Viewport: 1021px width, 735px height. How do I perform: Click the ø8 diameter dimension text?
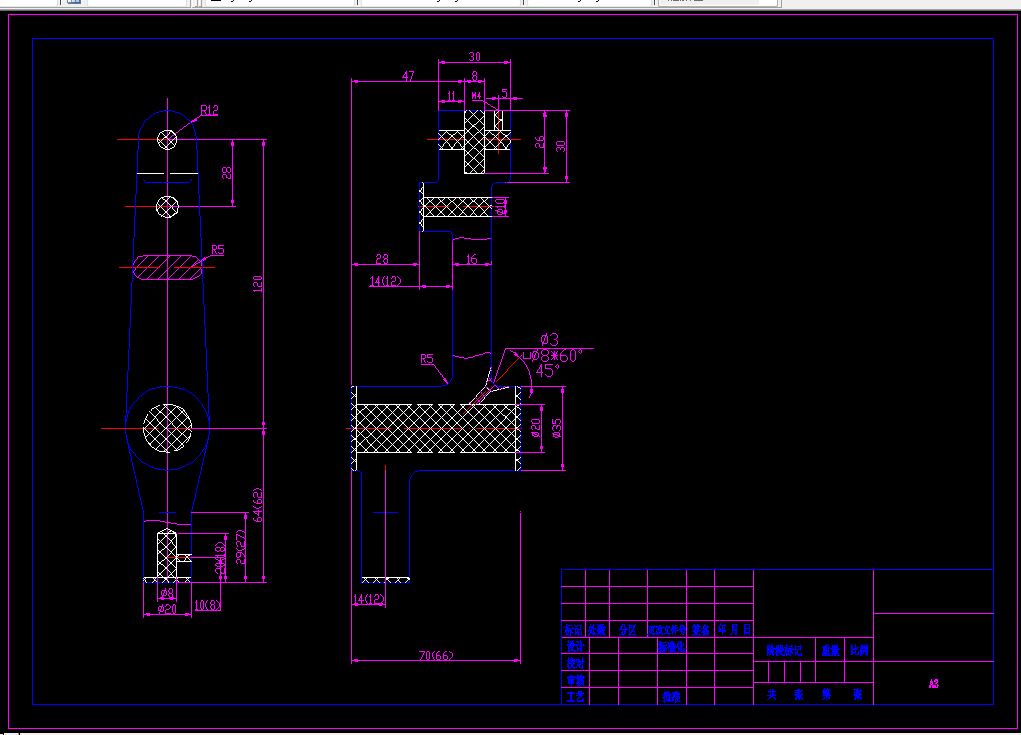coord(167,593)
